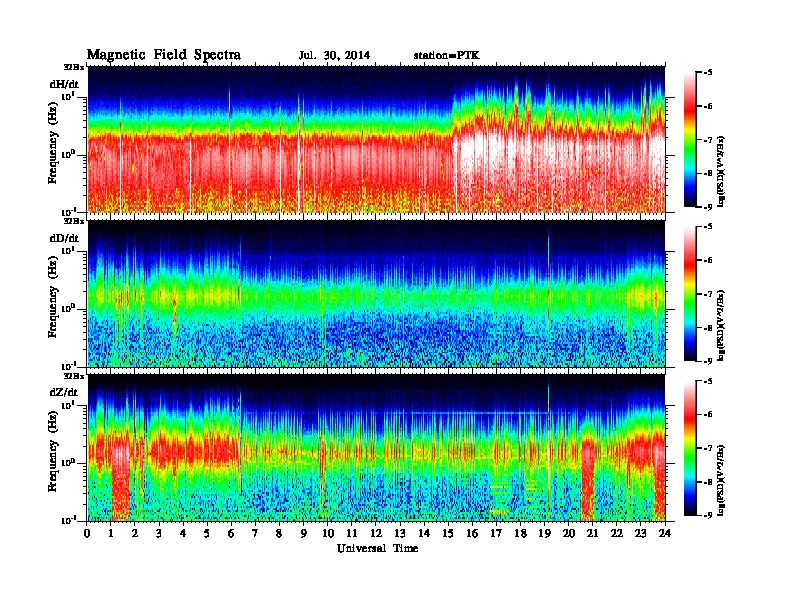Click the -6 tick on dH/dt color bar

(x=709, y=106)
